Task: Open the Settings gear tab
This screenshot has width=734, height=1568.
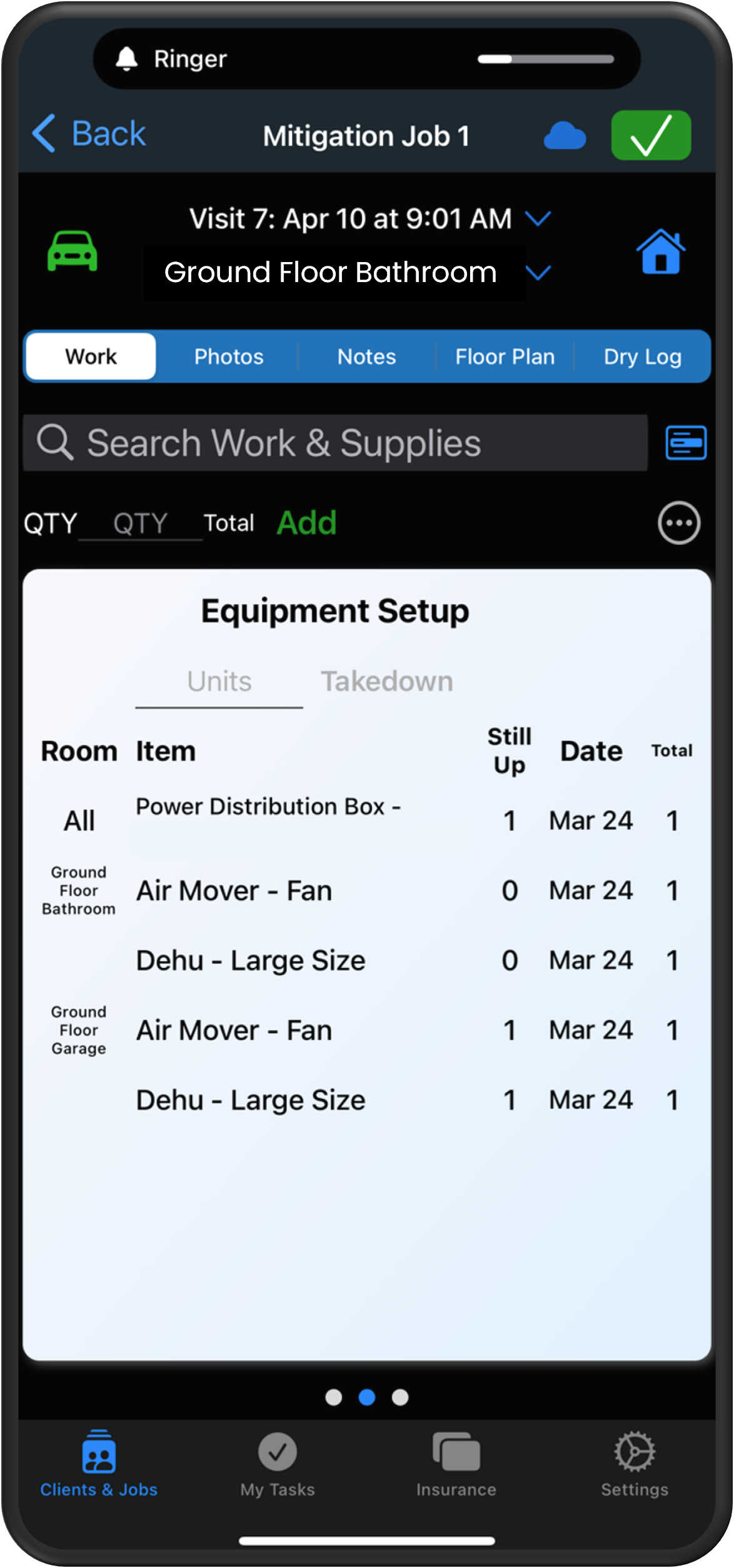Action: point(634,1464)
